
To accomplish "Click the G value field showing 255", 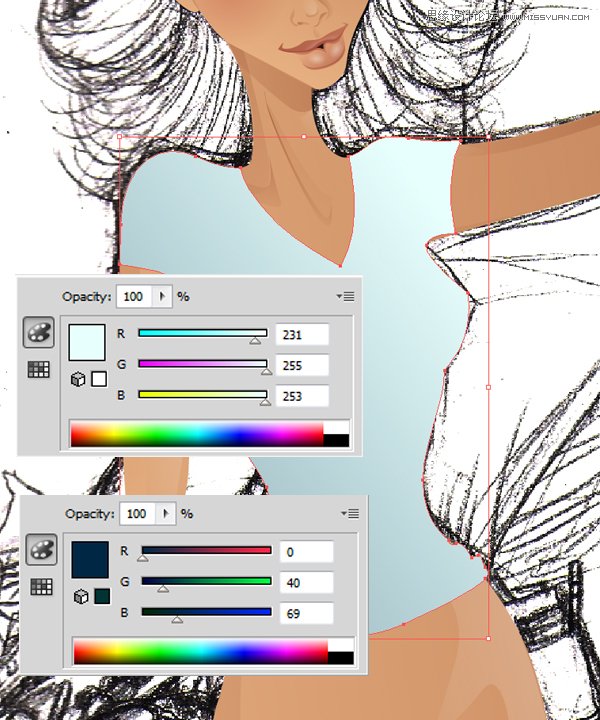I will point(302,366).
